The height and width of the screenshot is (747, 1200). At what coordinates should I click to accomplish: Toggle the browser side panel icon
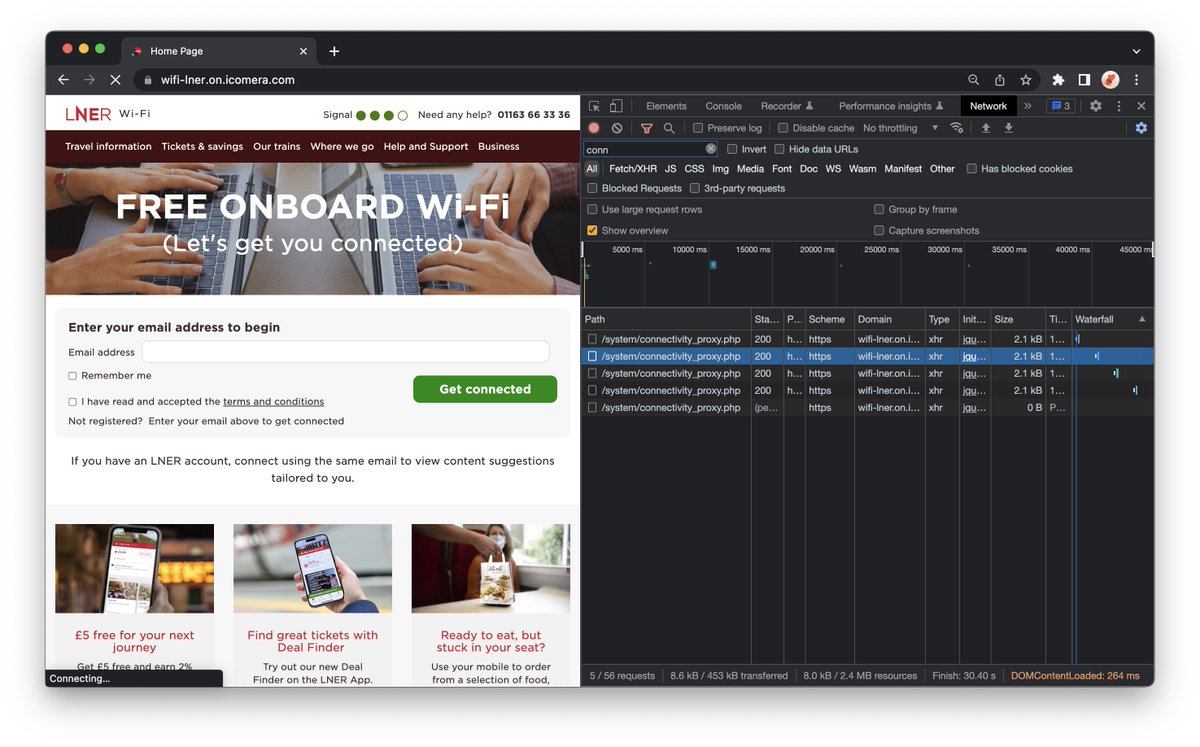(x=1084, y=80)
